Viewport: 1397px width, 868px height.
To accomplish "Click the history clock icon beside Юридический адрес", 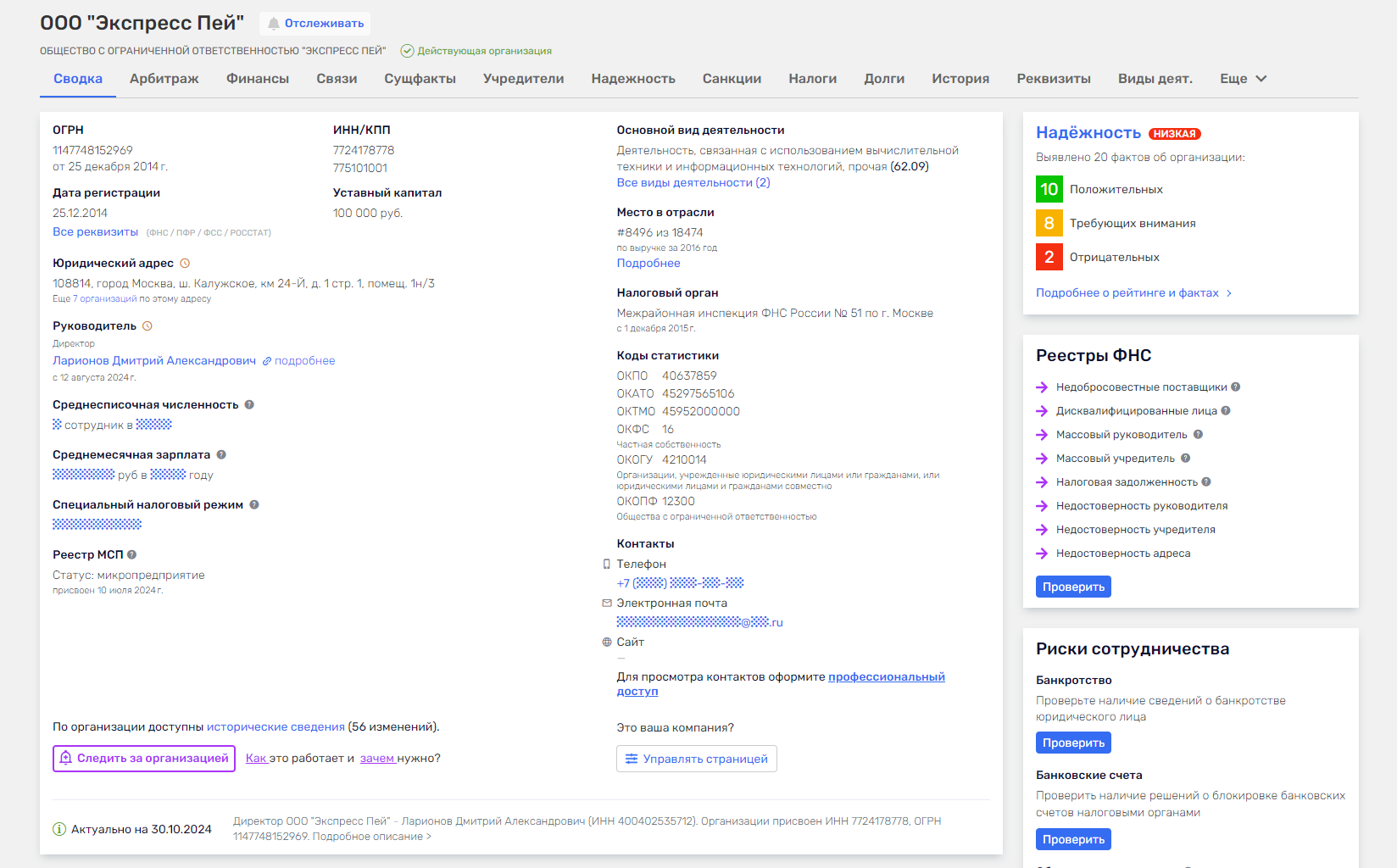I will tap(185, 264).
